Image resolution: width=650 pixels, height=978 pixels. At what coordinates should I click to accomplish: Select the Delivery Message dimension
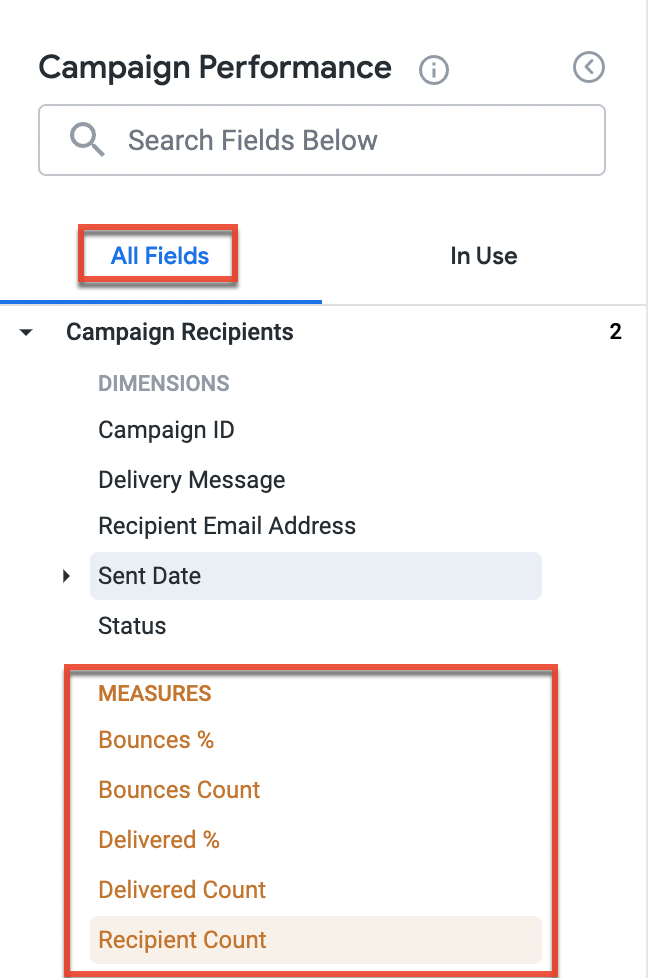191,480
